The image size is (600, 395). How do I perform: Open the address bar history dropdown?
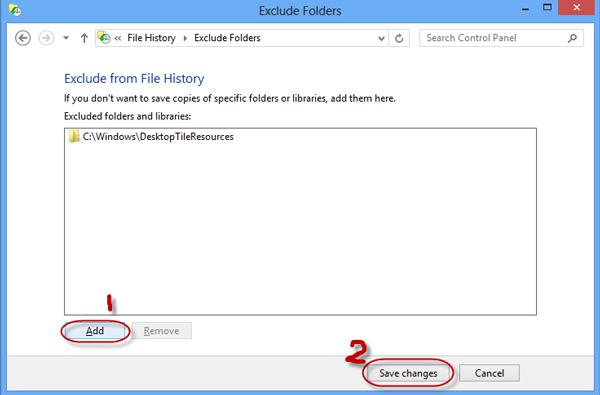coord(381,38)
